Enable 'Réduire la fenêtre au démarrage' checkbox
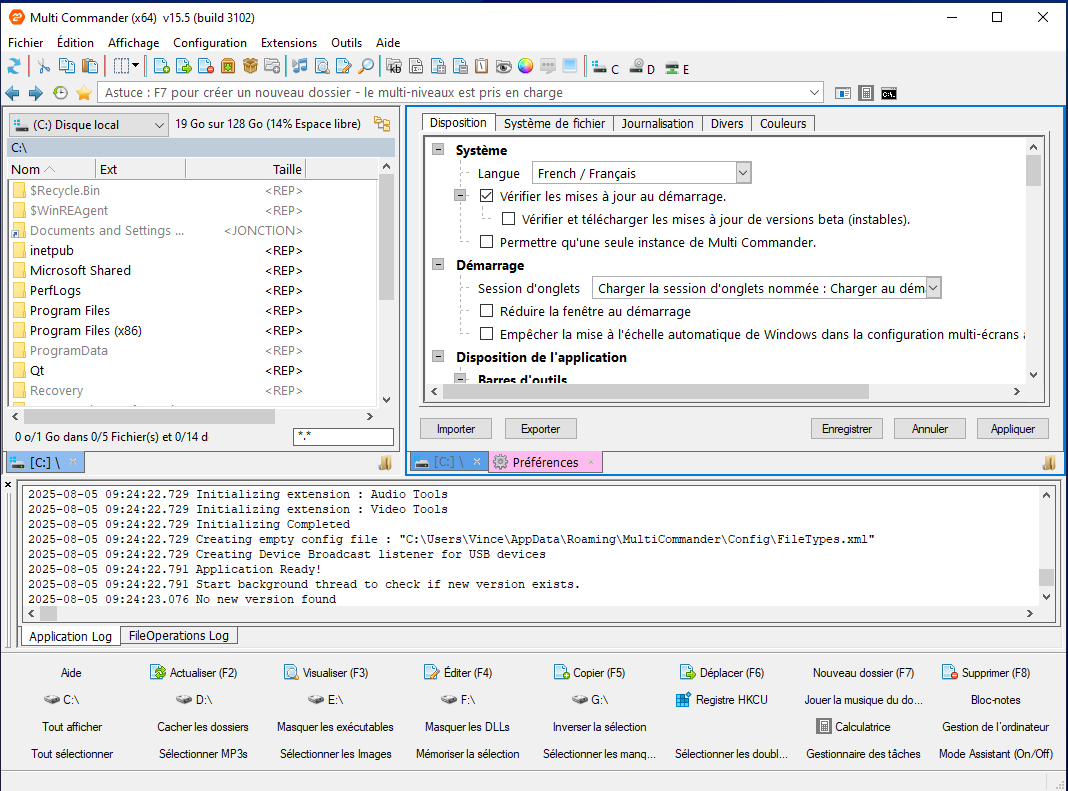 487,311
